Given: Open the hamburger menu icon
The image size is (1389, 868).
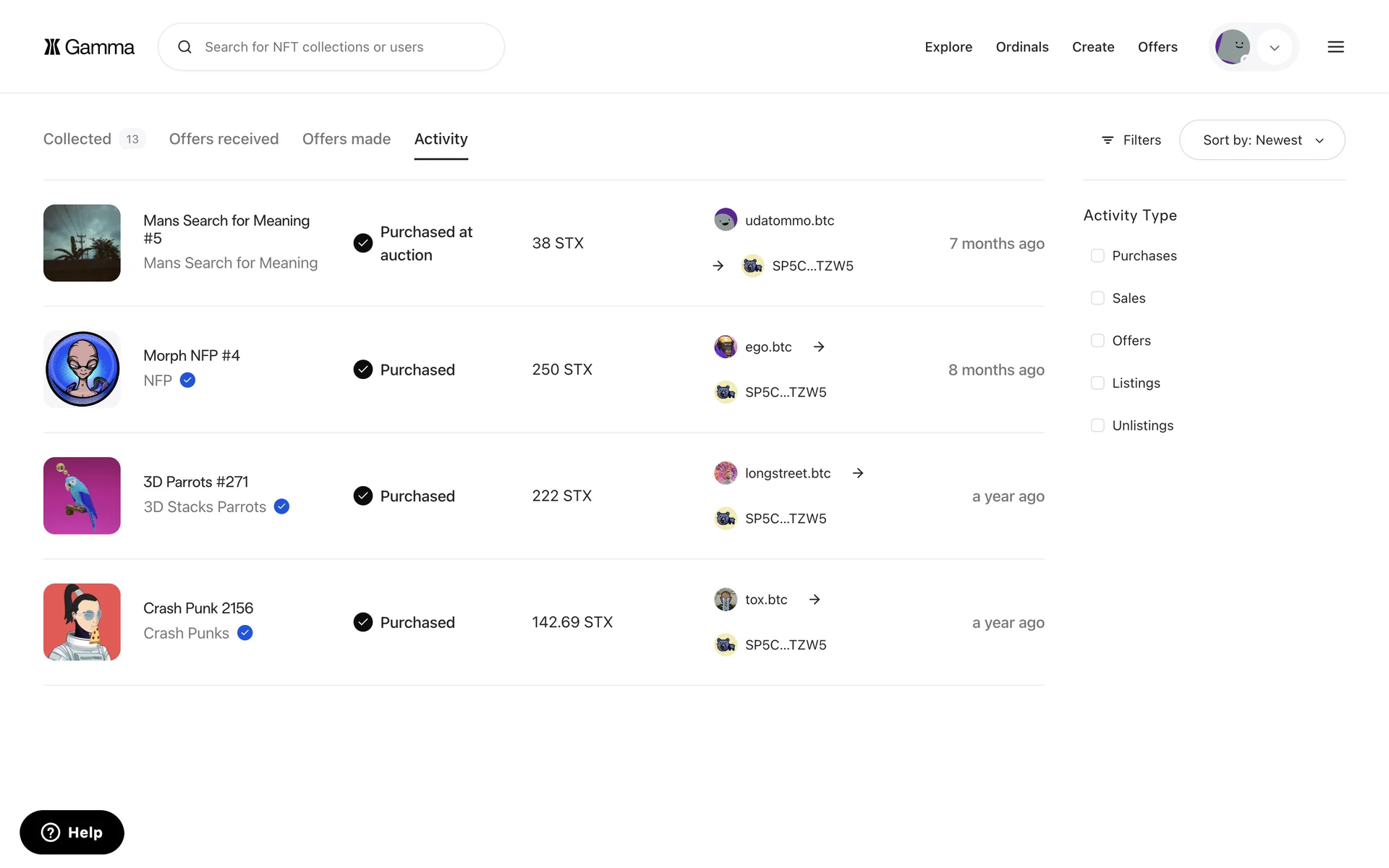Looking at the screenshot, I should point(1335,47).
